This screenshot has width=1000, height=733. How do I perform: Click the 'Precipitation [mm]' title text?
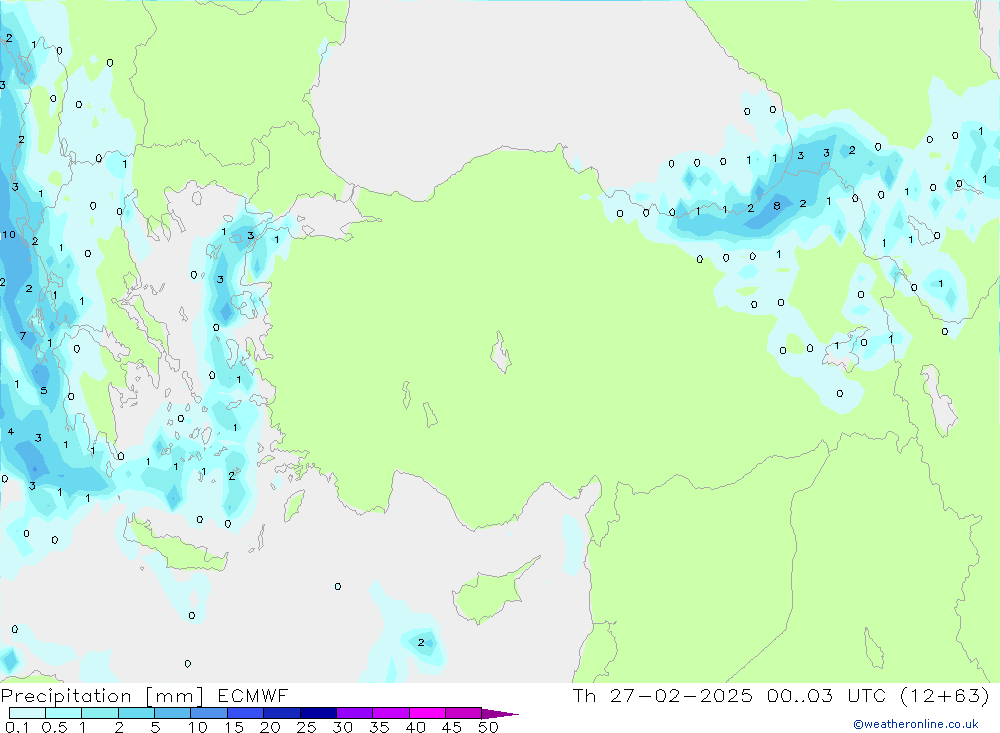click(103, 696)
